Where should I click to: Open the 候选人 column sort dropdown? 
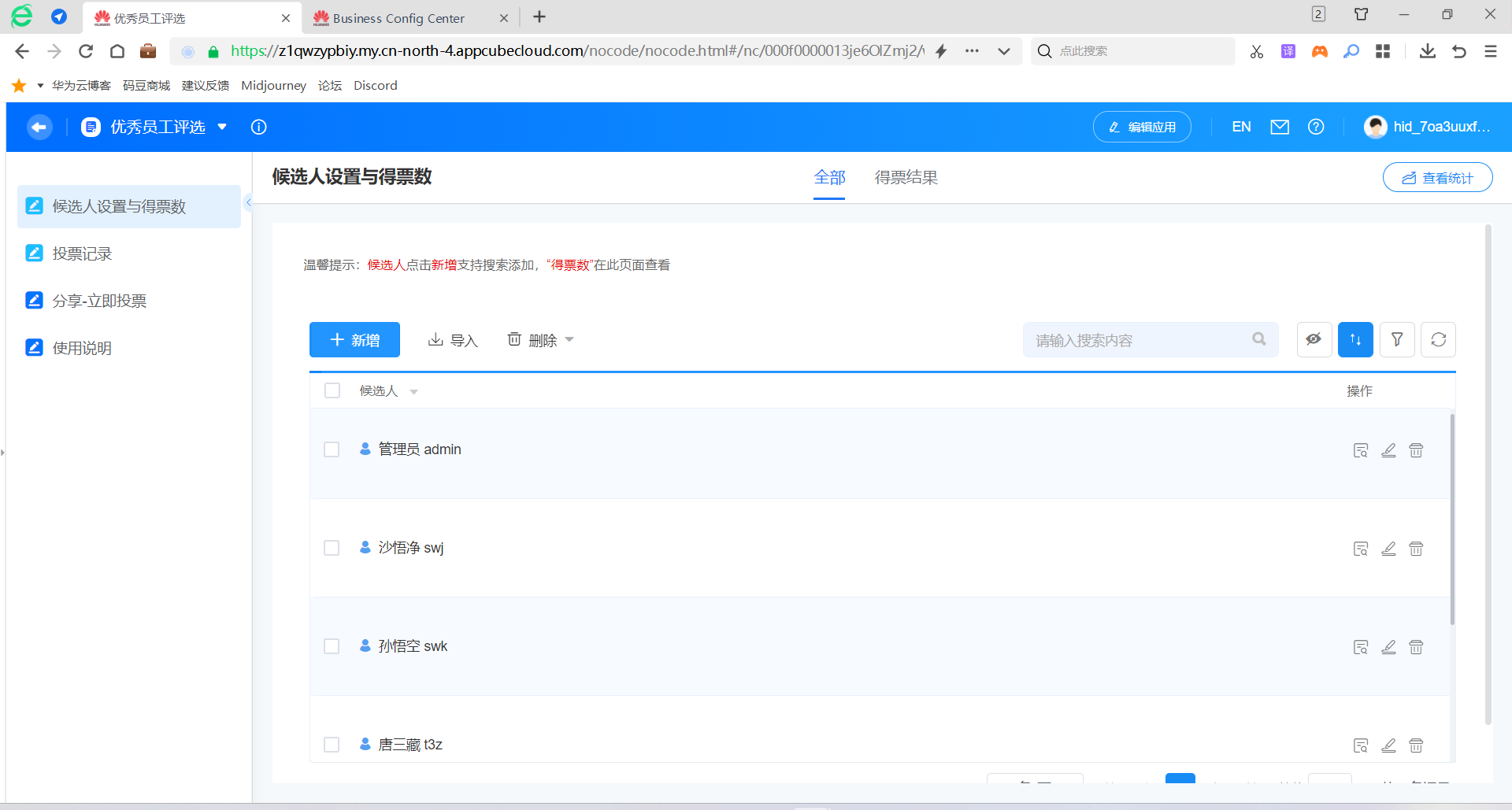(413, 392)
